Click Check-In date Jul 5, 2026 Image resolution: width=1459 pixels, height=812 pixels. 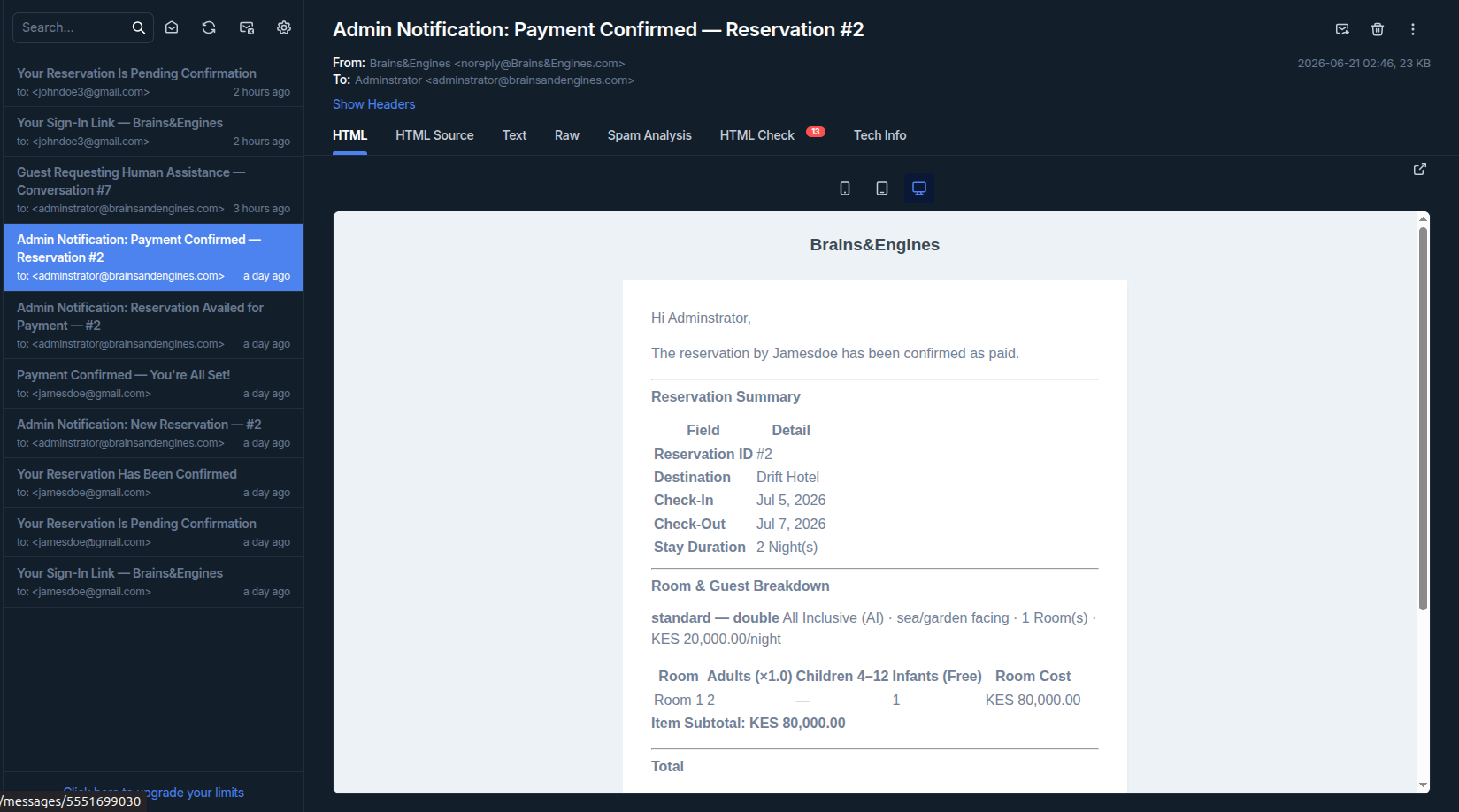pyautogui.click(x=791, y=500)
